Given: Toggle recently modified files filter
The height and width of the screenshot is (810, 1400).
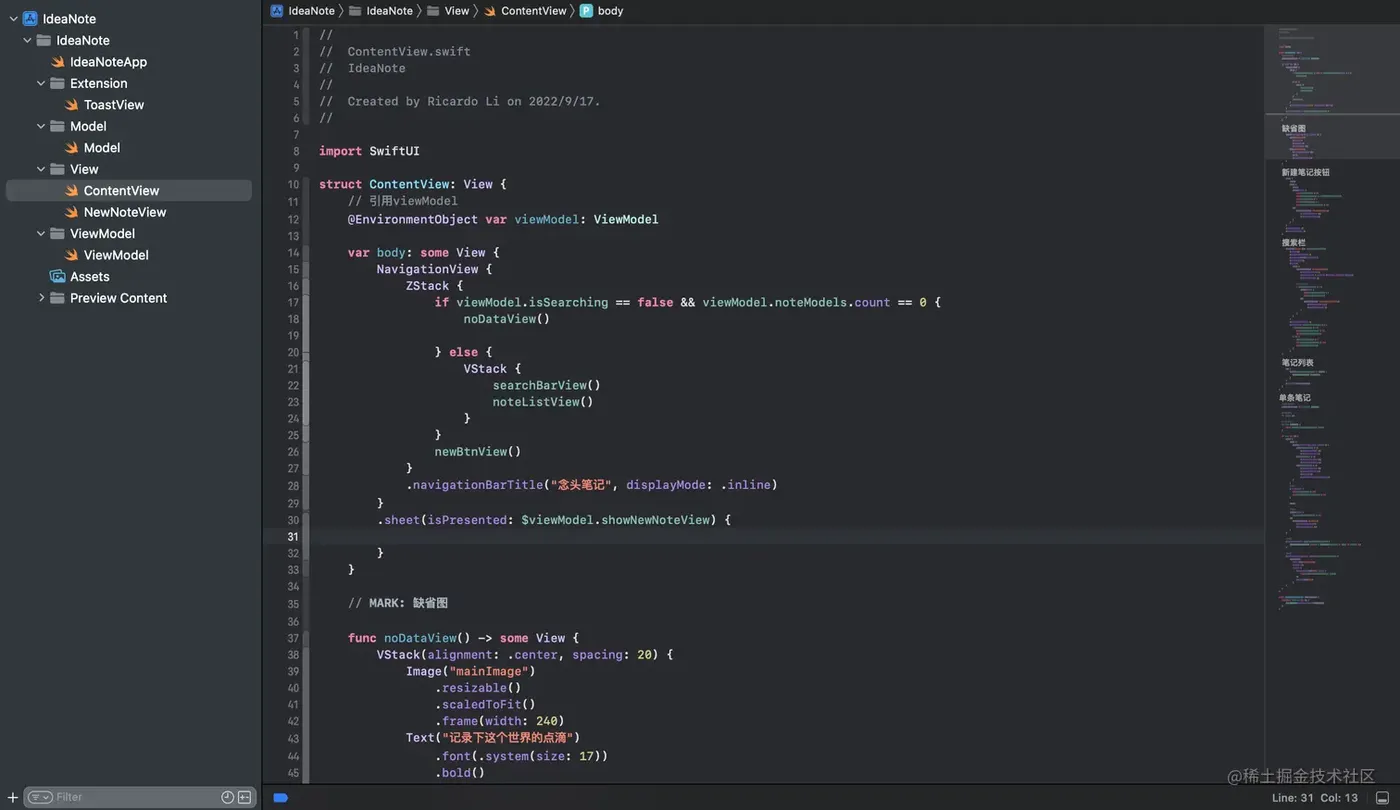Looking at the screenshot, I should coord(227,797).
